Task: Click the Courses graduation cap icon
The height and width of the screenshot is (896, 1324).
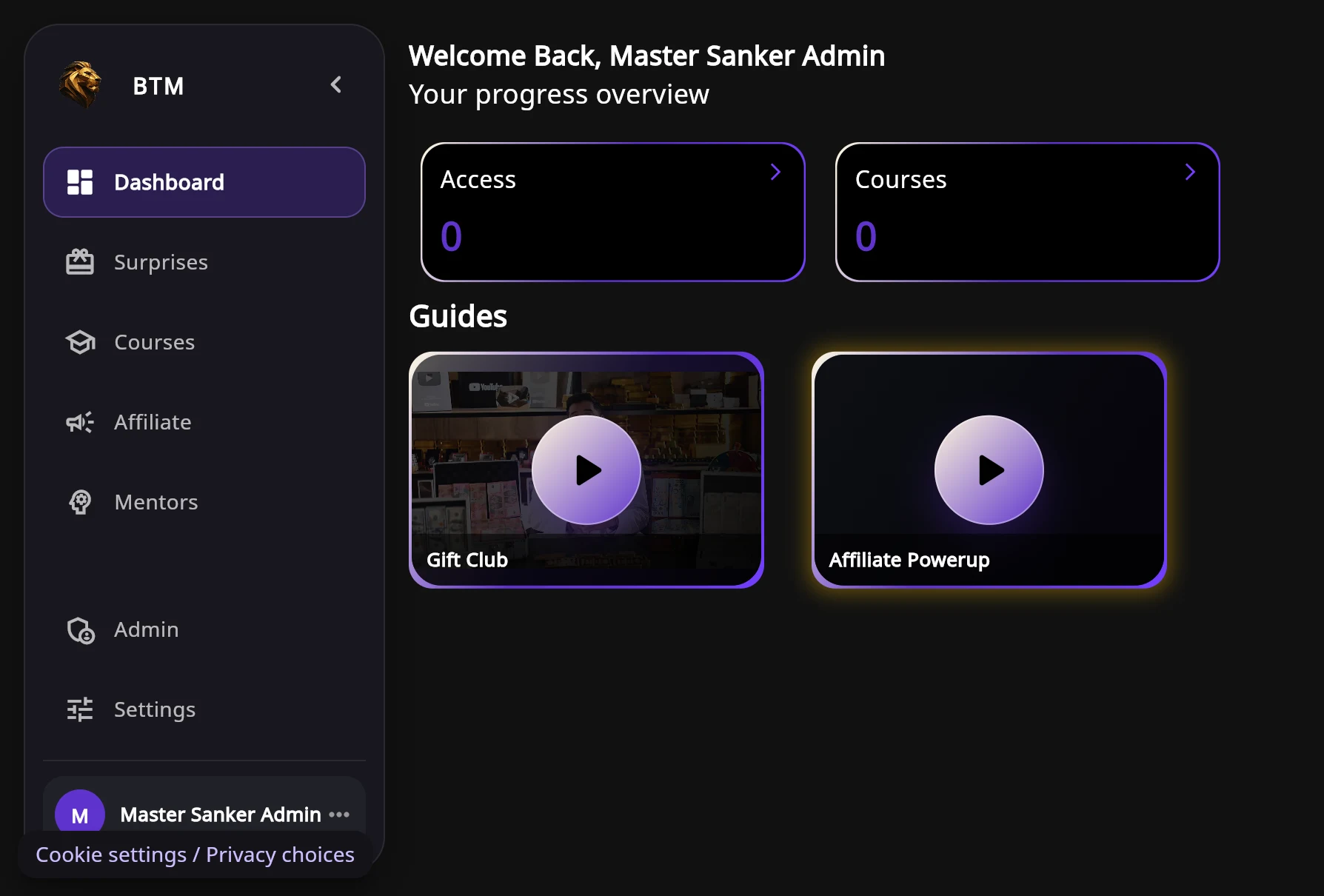Action: (80, 342)
